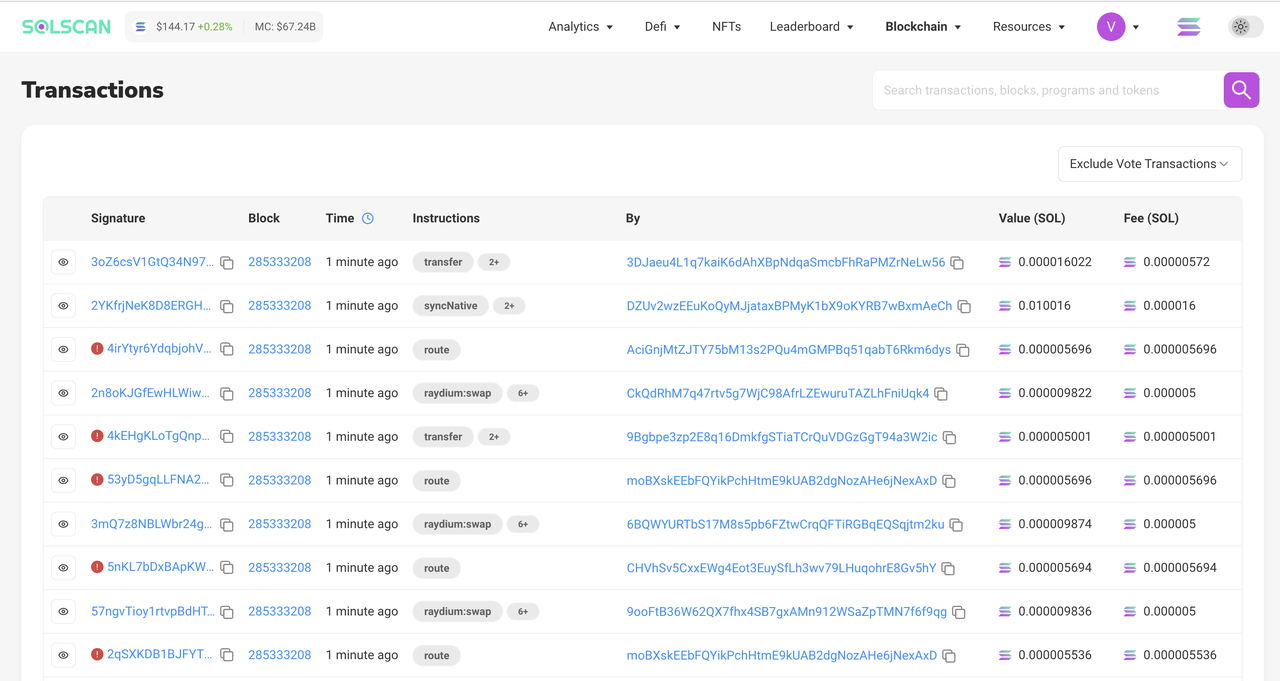Click the clock icon beside Time header
The image size is (1280, 681).
pyautogui.click(x=368, y=218)
